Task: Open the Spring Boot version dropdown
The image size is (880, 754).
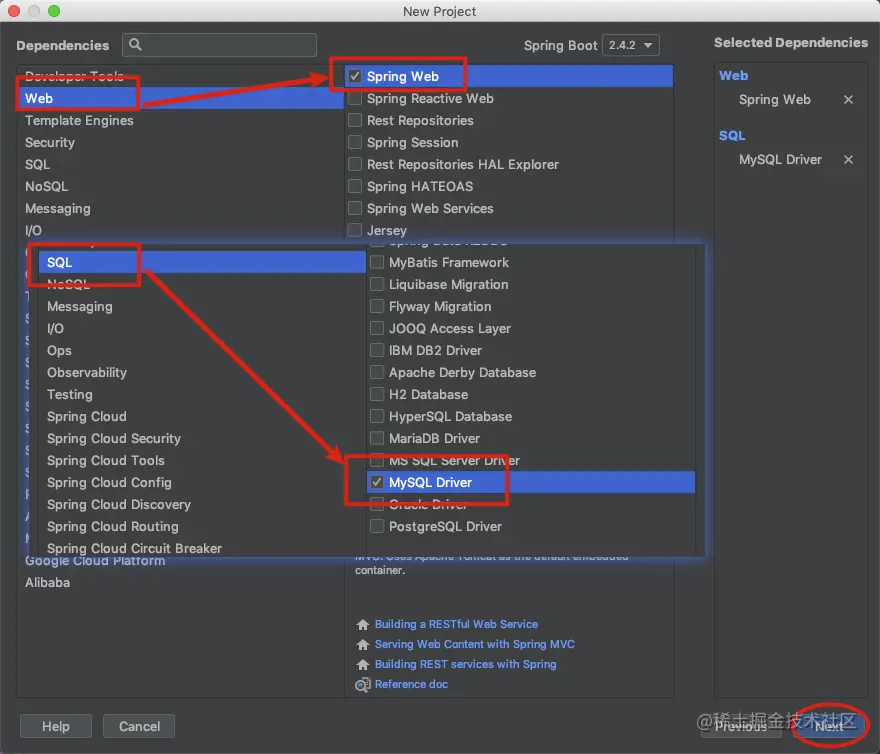Action: (x=630, y=45)
